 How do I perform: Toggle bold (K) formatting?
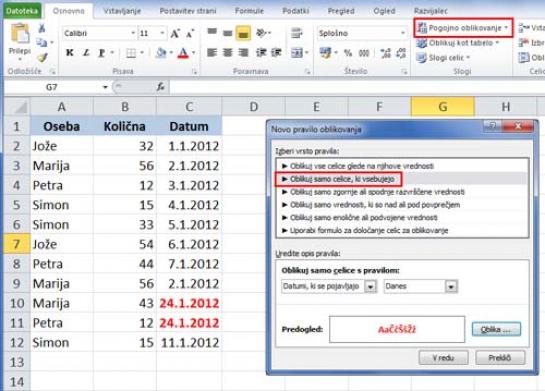(x=70, y=53)
